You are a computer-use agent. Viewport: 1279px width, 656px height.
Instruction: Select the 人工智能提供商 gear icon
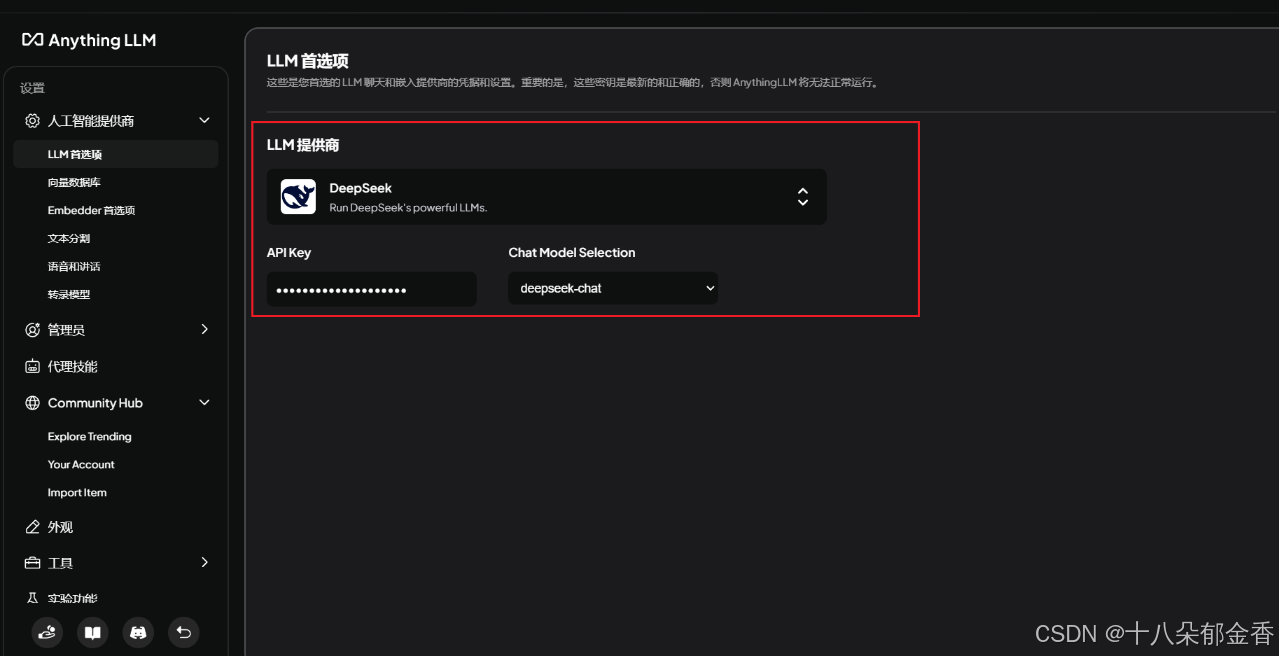pyautogui.click(x=31, y=120)
